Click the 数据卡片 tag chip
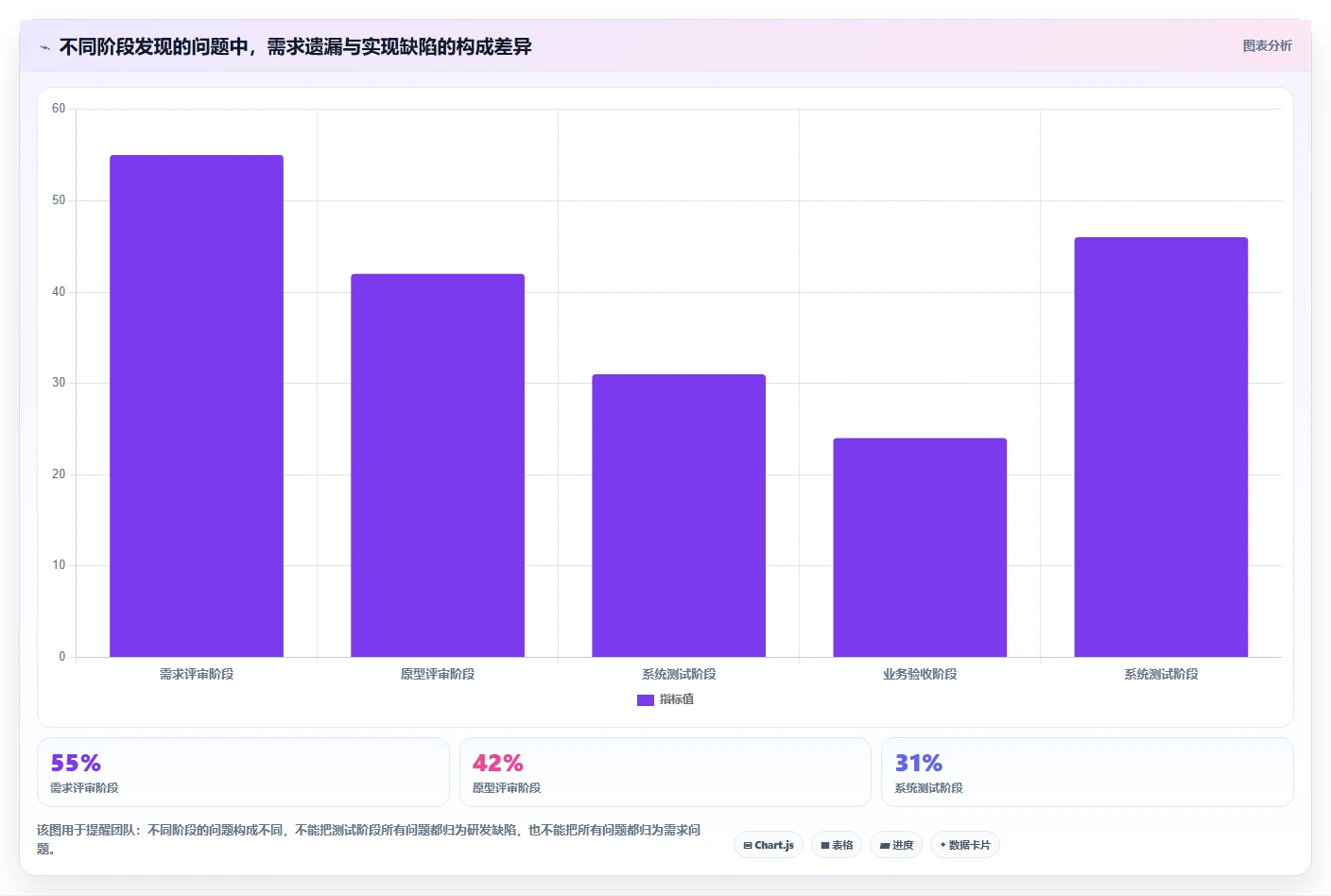This screenshot has height=896, width=1331. click(964, 845)
